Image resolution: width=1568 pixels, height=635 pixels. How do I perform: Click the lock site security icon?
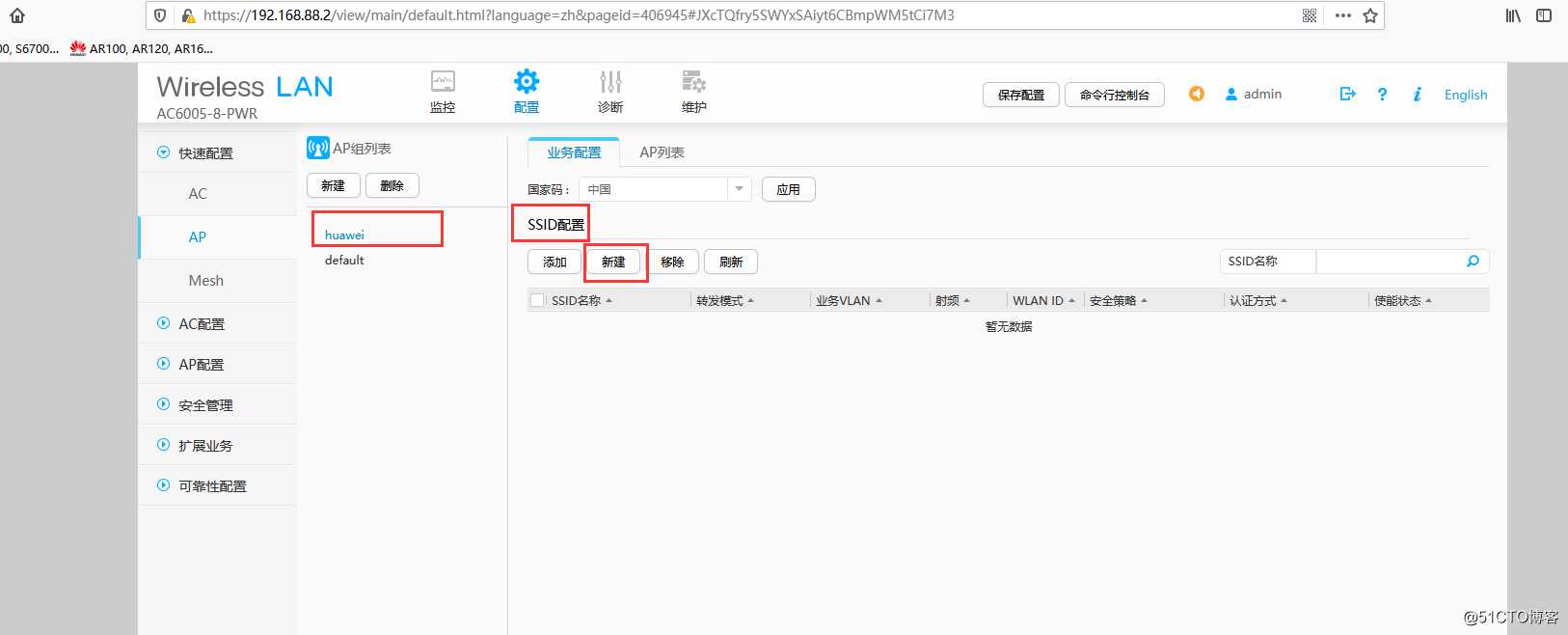pyautogui.click(x=188, y=15)
